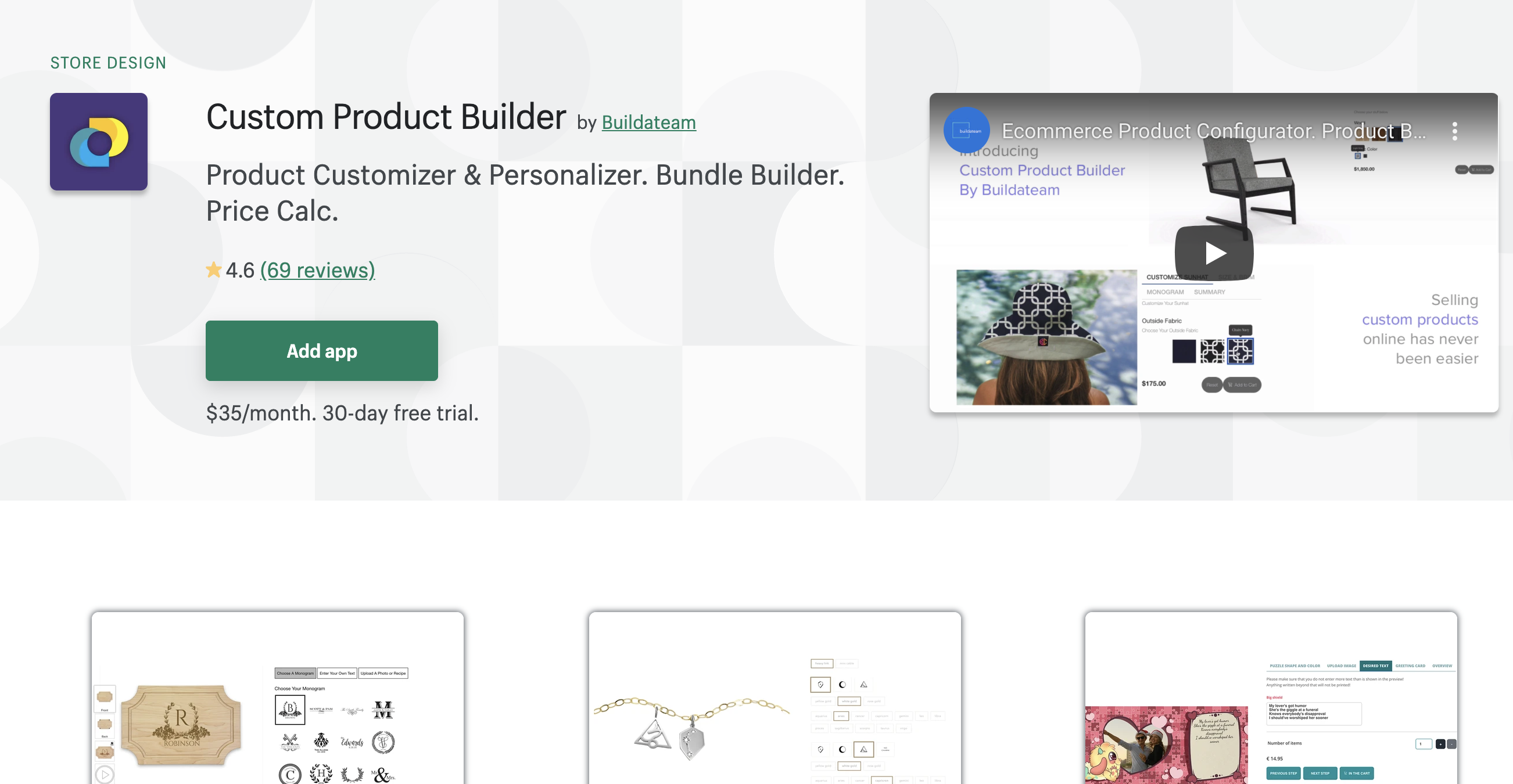Switch to the Enter Your Own Text tab
The height and width of the screenshot is (784, 1513).
[x=337, y=673]
